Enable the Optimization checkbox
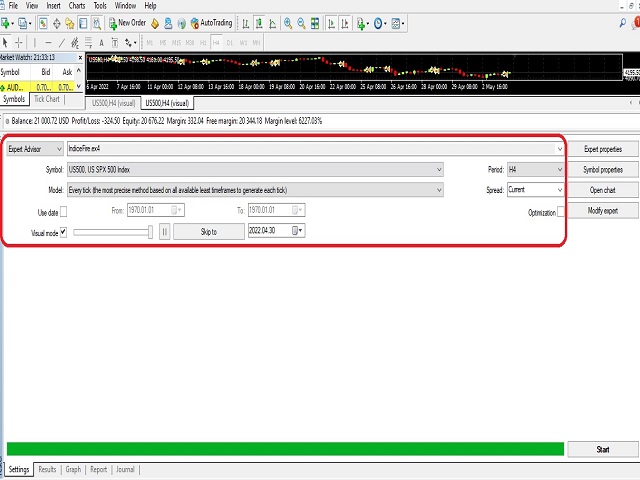Screen dimensions: 640x480 (x=560, y=212)
